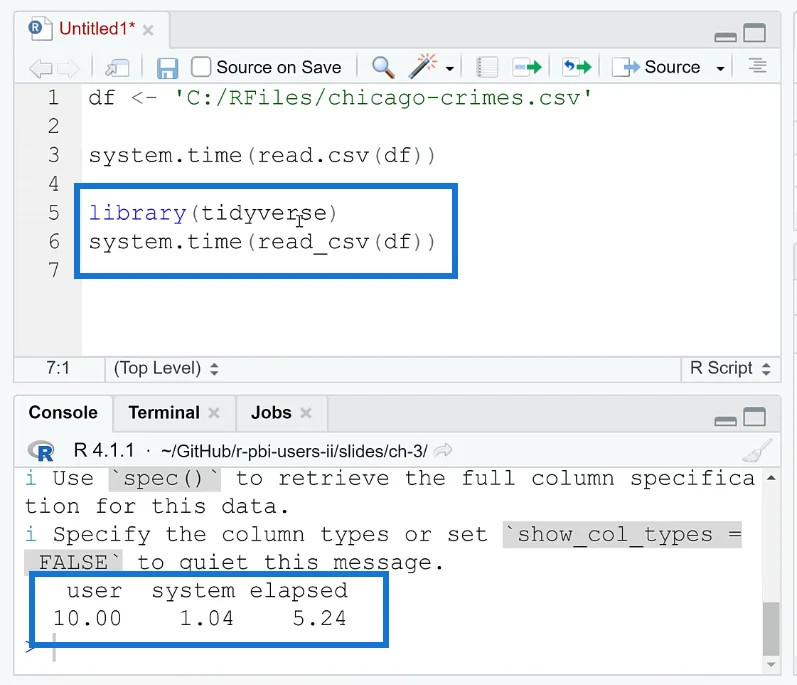797x685 pixels.
Task: Clear console with the broom icon
Action: click(757, 450)
